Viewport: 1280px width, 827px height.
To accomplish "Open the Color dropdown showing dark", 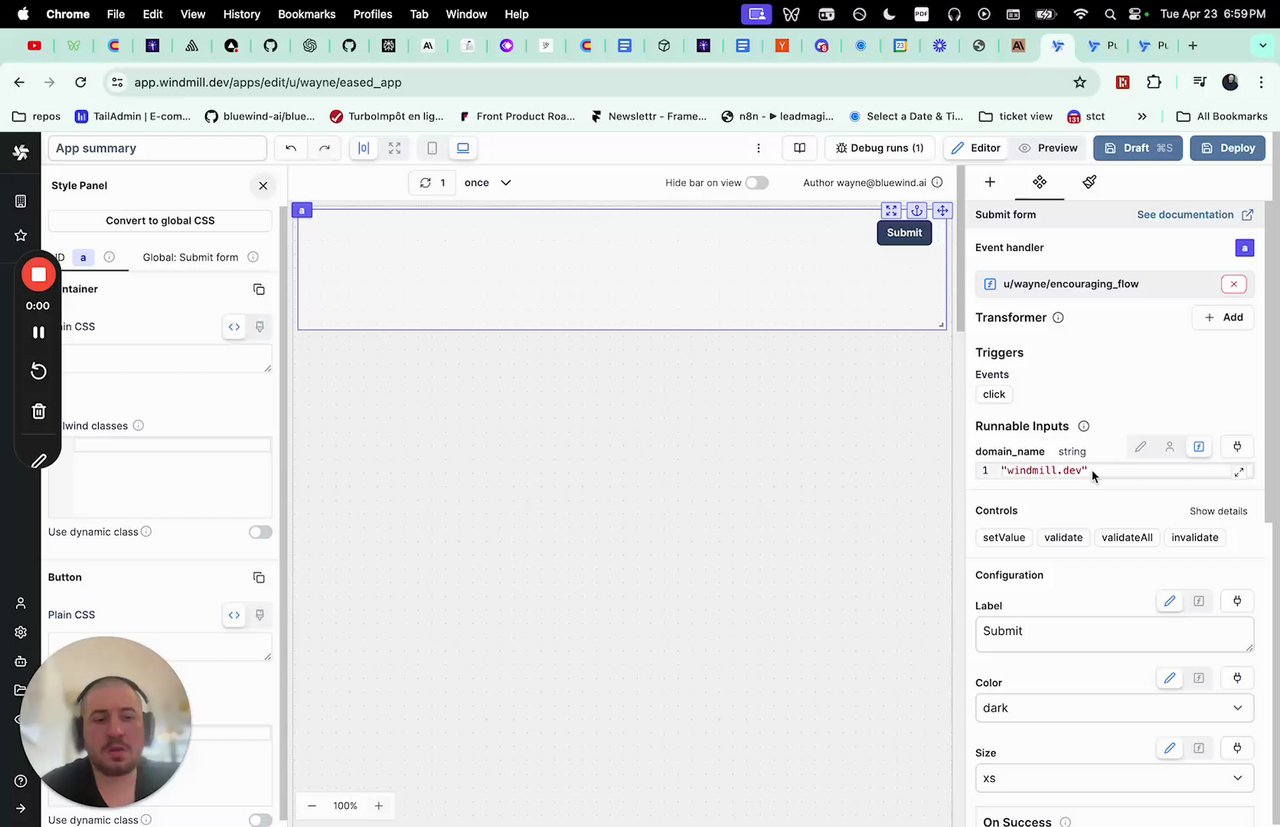I will pos(1114,707).
